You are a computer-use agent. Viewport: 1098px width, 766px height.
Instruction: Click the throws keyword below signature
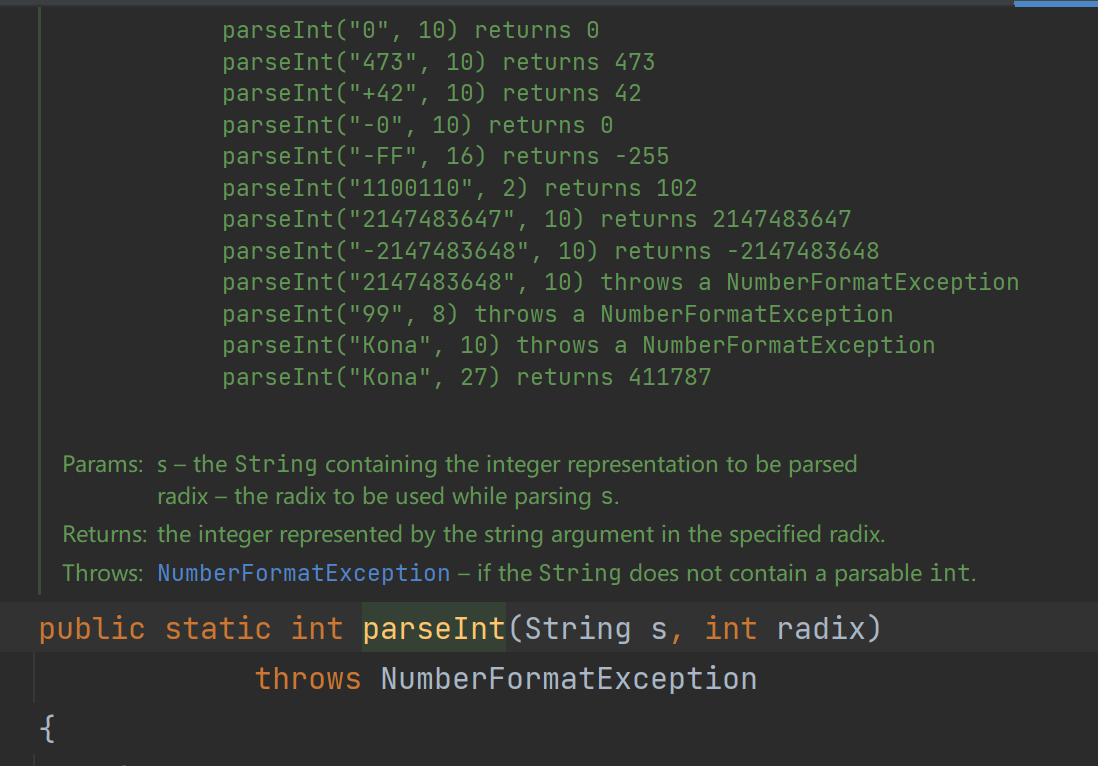click(307, 679)
